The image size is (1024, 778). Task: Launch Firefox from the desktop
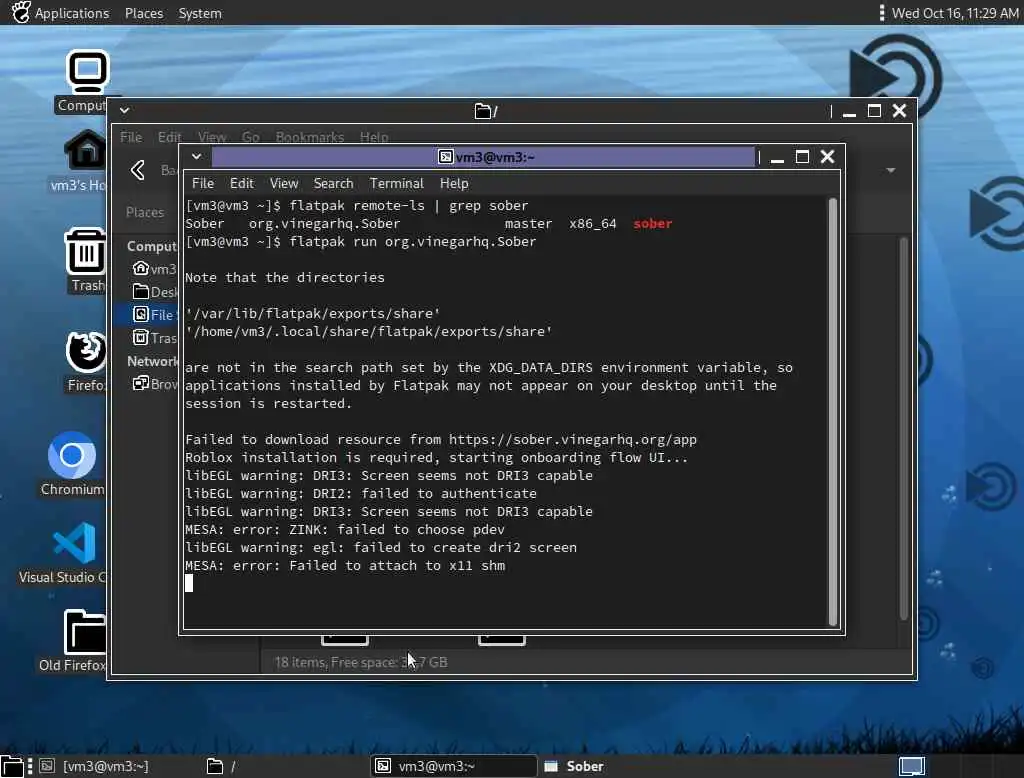click(86, 351)
